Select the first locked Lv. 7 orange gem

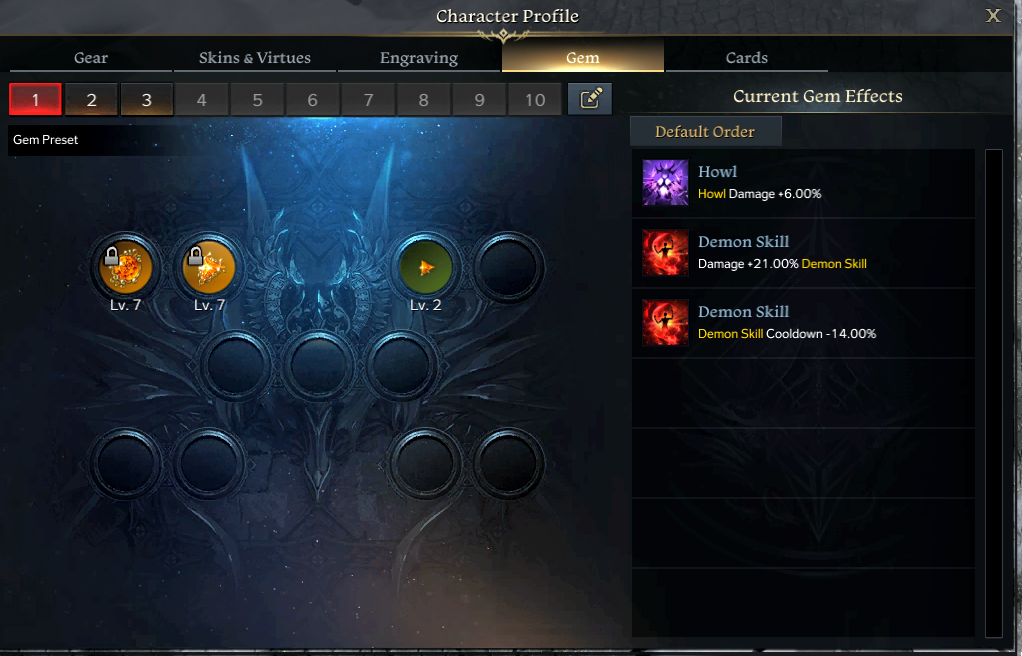(x=125, y=267)
